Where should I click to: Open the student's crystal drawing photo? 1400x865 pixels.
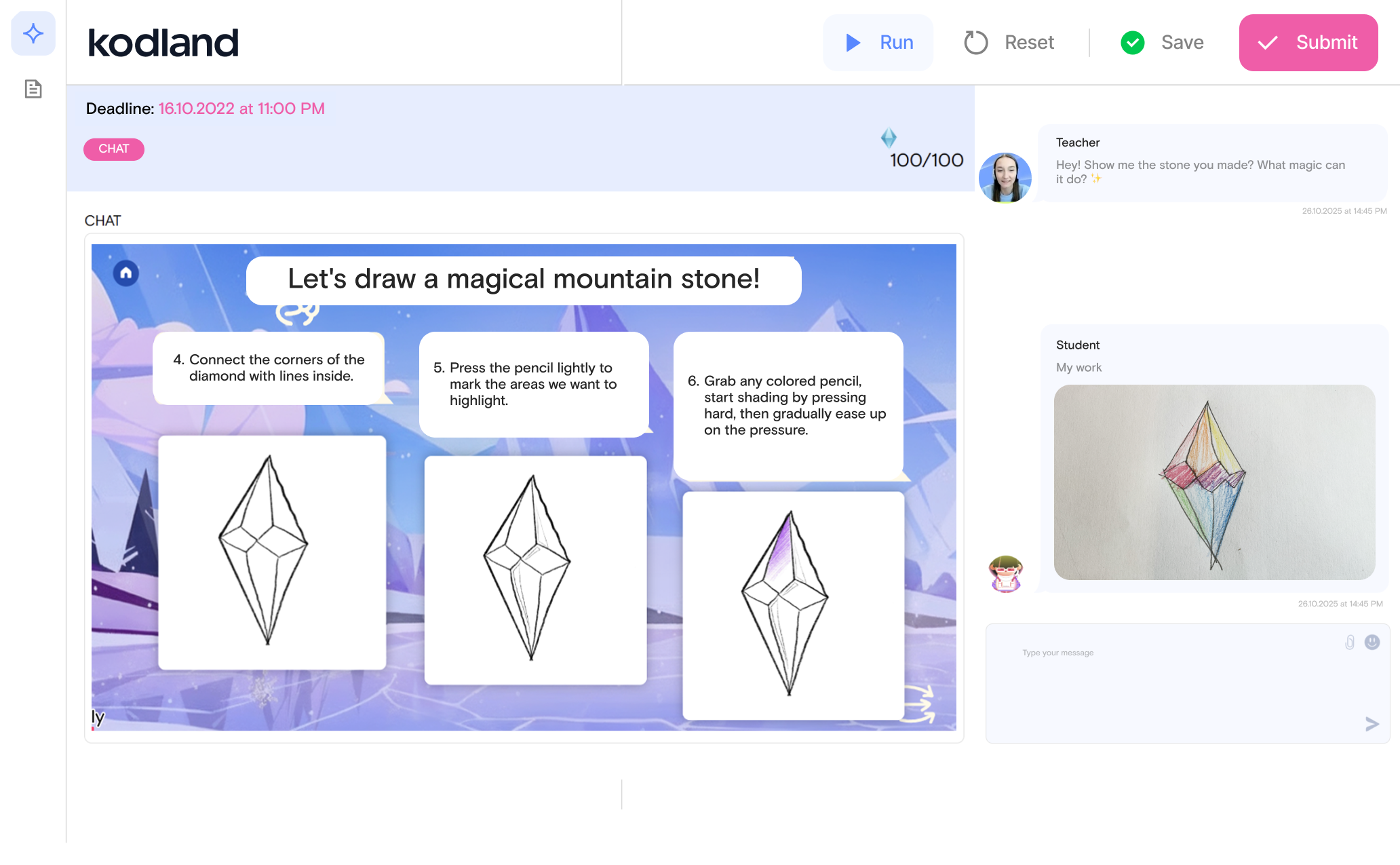1214,482
